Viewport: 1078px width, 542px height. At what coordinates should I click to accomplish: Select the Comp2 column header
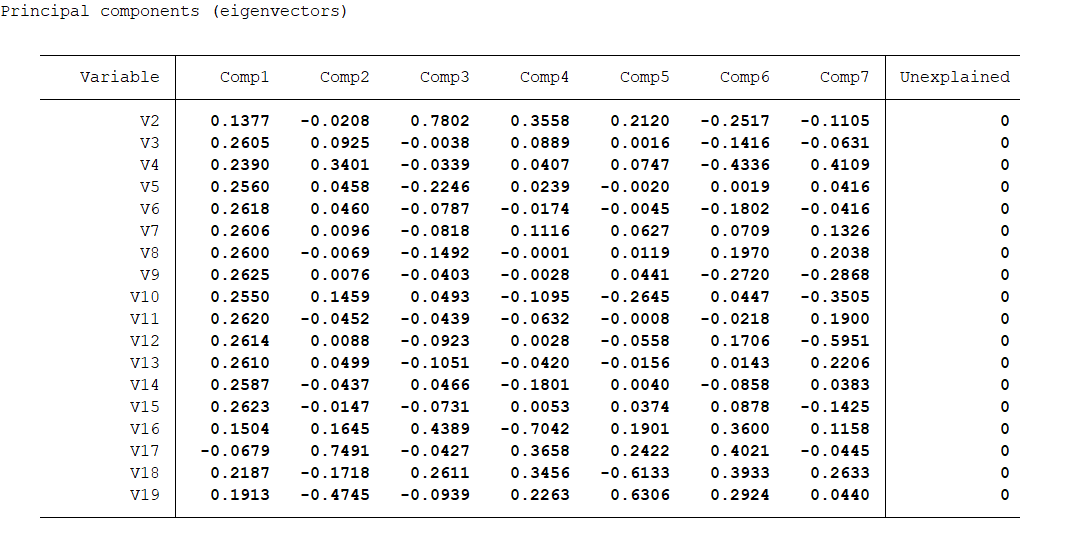pos(344,77)
